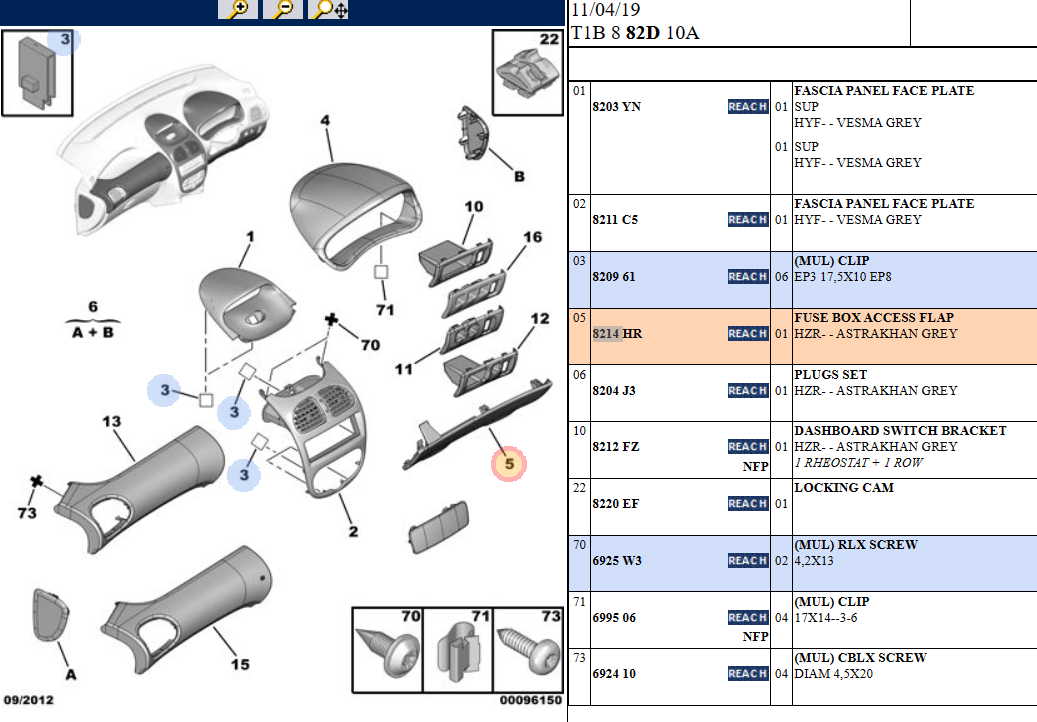
Task: Click the part number 8203 YN
Action: point(616,106)
